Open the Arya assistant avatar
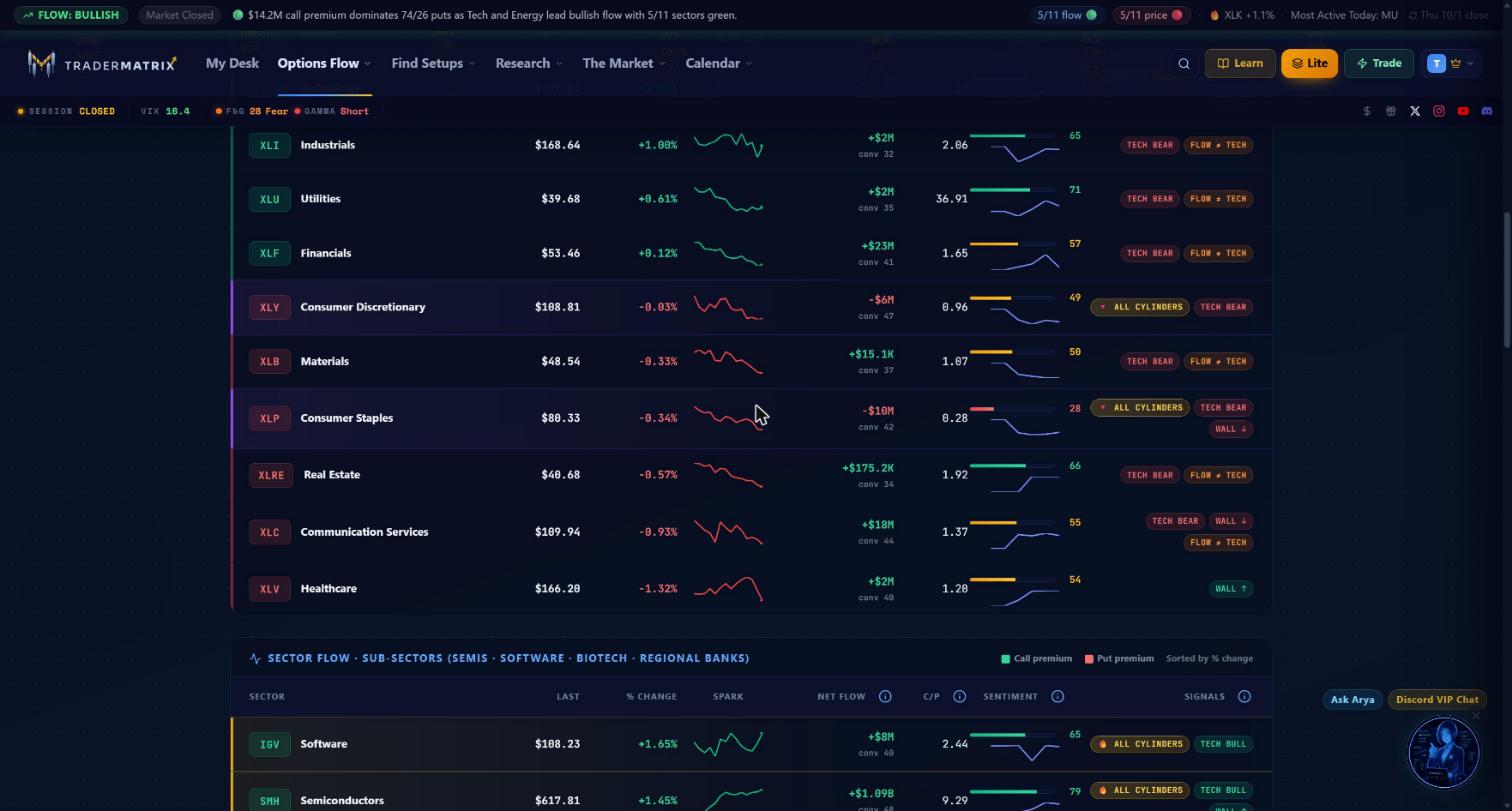Screen dimensions: 1512x811 [x=1443, y=752]
